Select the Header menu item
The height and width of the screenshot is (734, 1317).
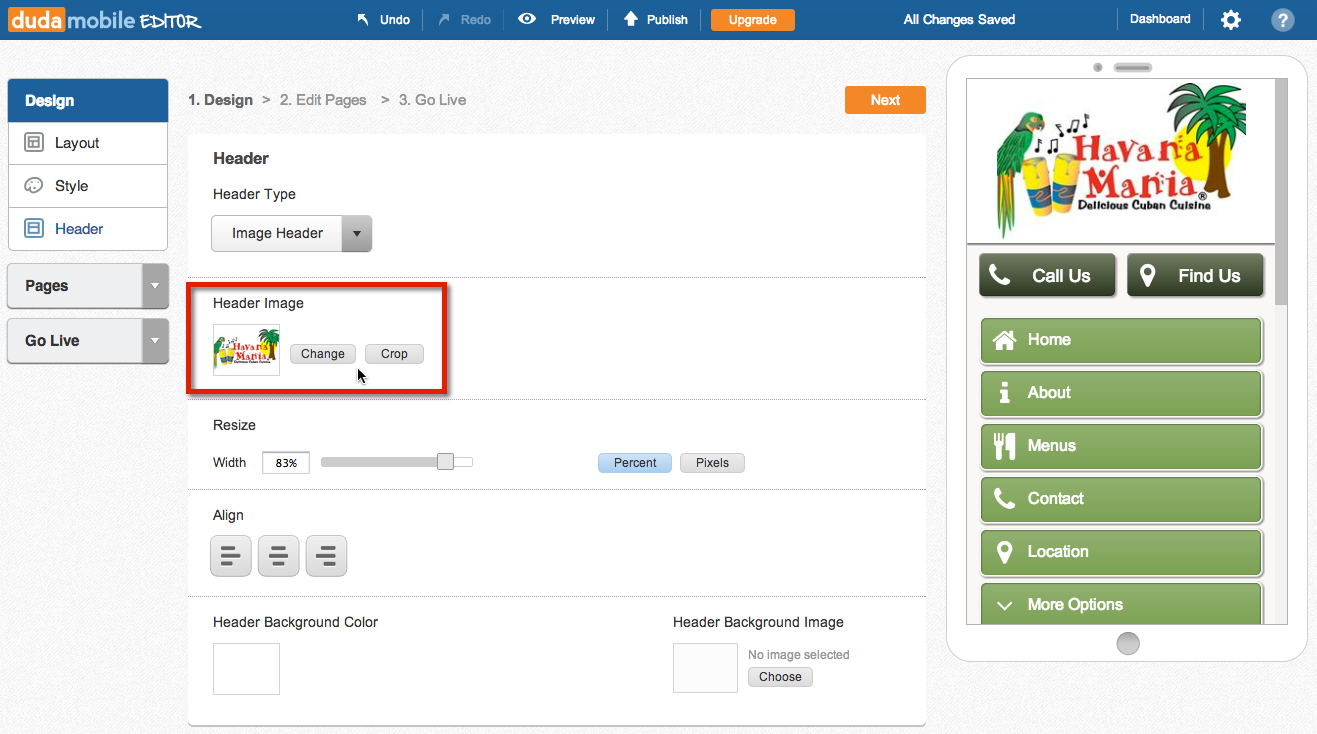tap(88, 229)
